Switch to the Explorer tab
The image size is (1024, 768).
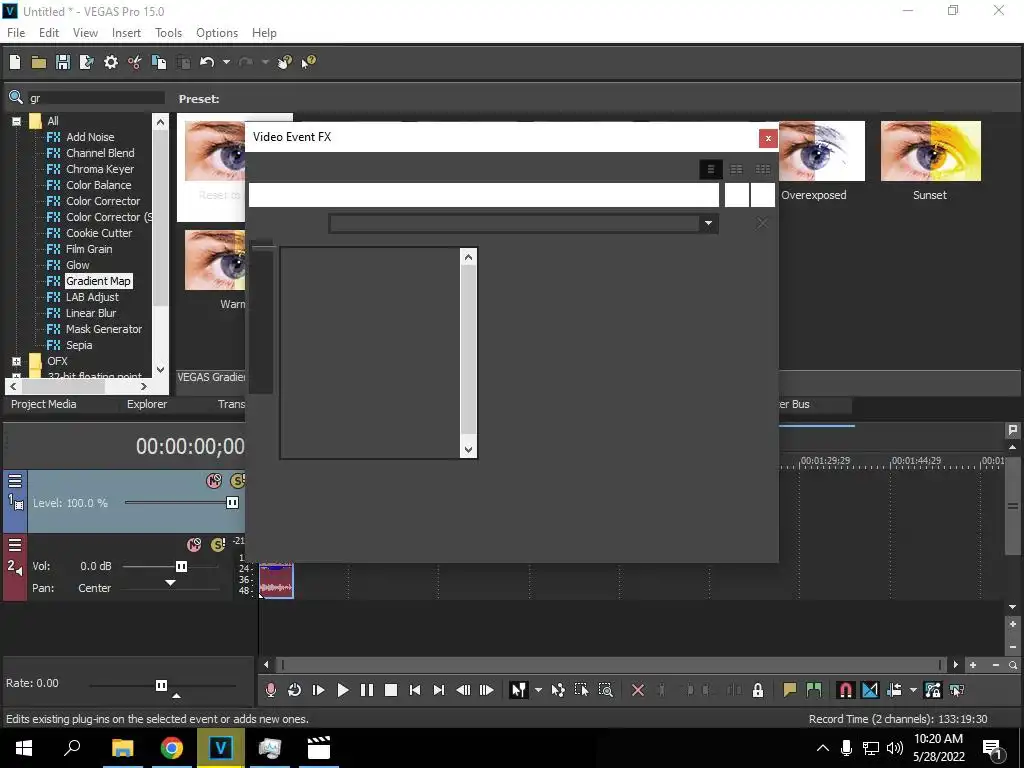pos(147,404)
